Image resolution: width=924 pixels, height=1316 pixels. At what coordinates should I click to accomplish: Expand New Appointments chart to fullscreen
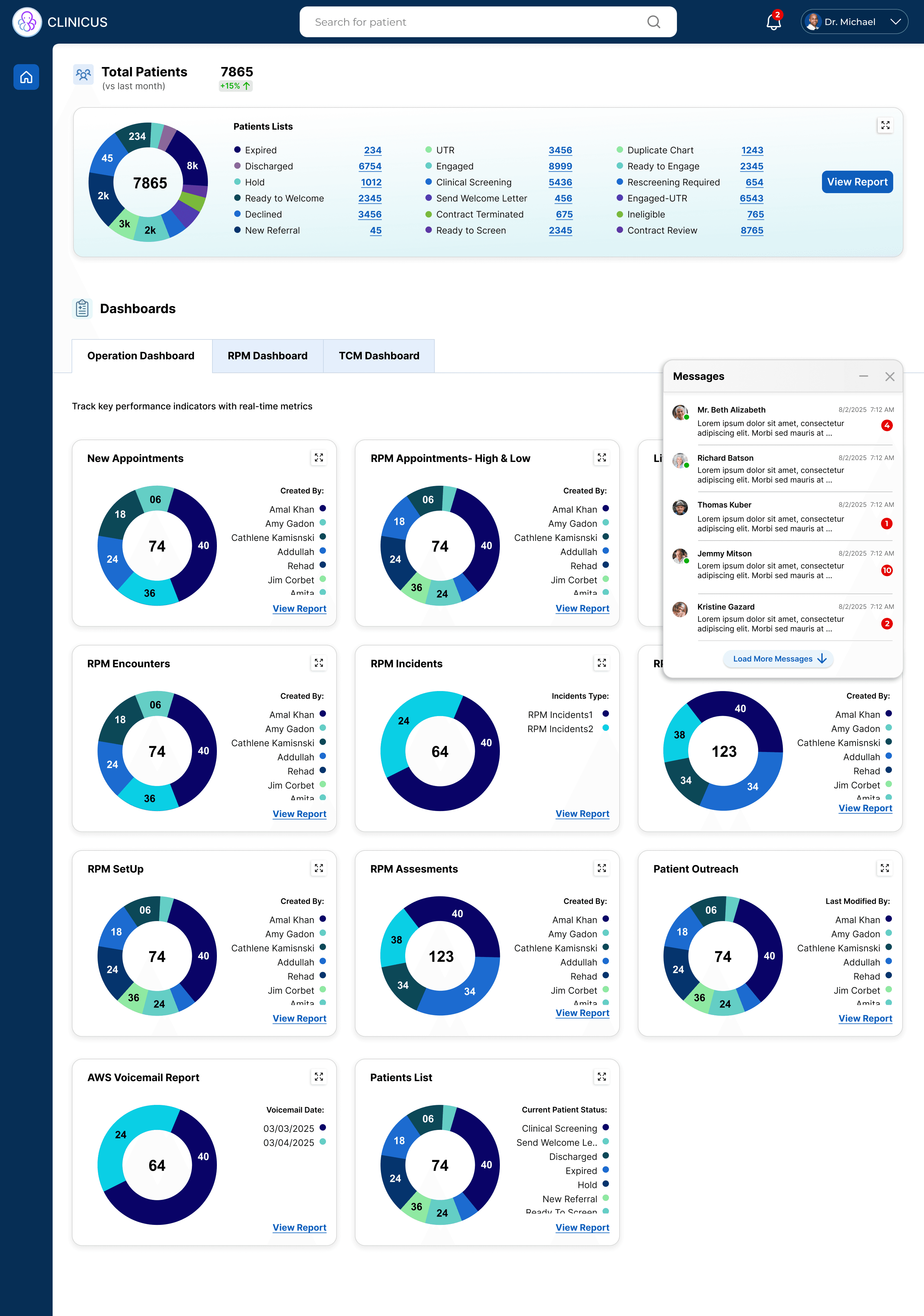(319, 457)
